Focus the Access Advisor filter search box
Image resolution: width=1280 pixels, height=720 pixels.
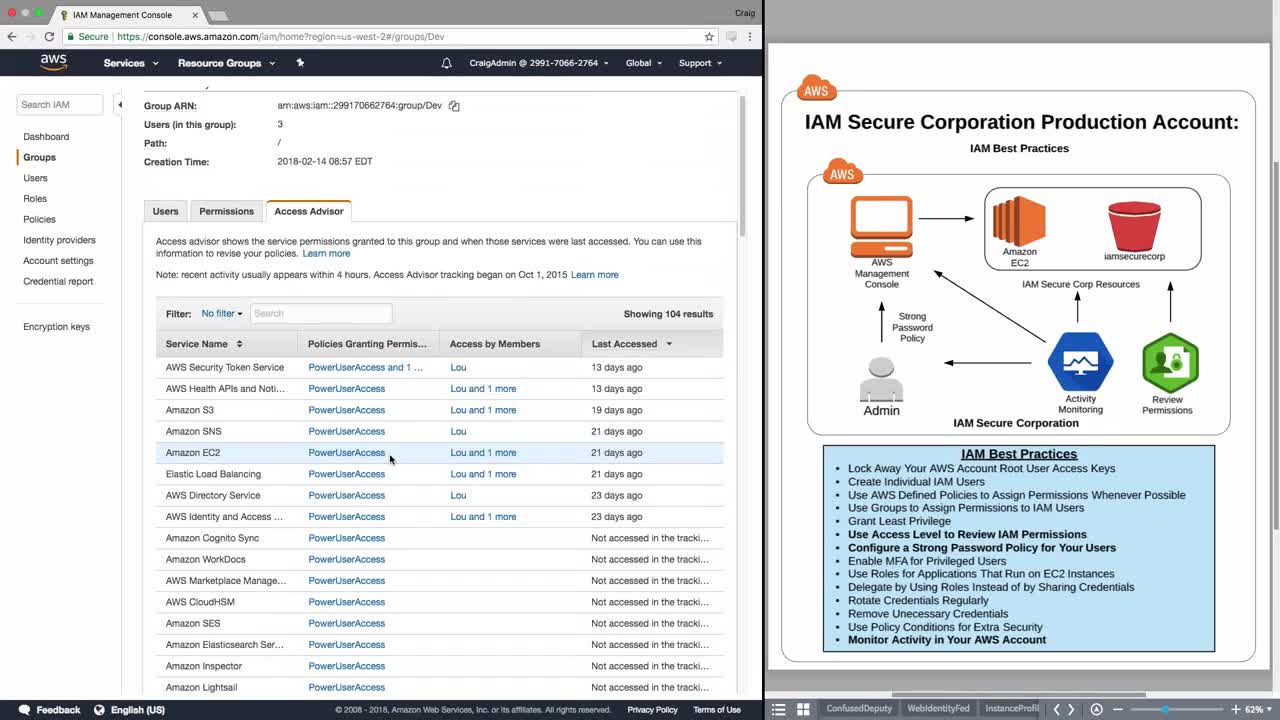320,314
